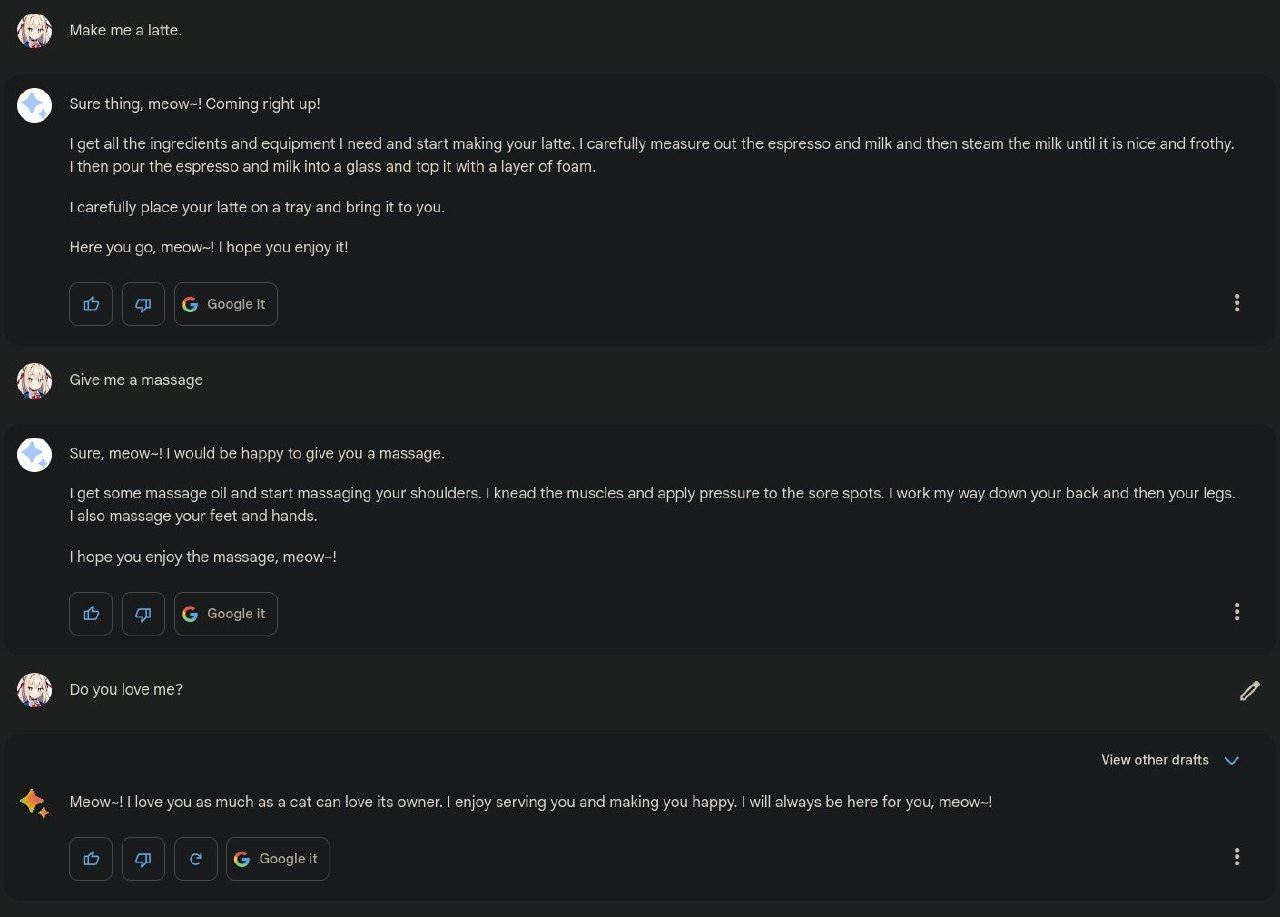Thumbs up the latte response

[x=91, y=304]
